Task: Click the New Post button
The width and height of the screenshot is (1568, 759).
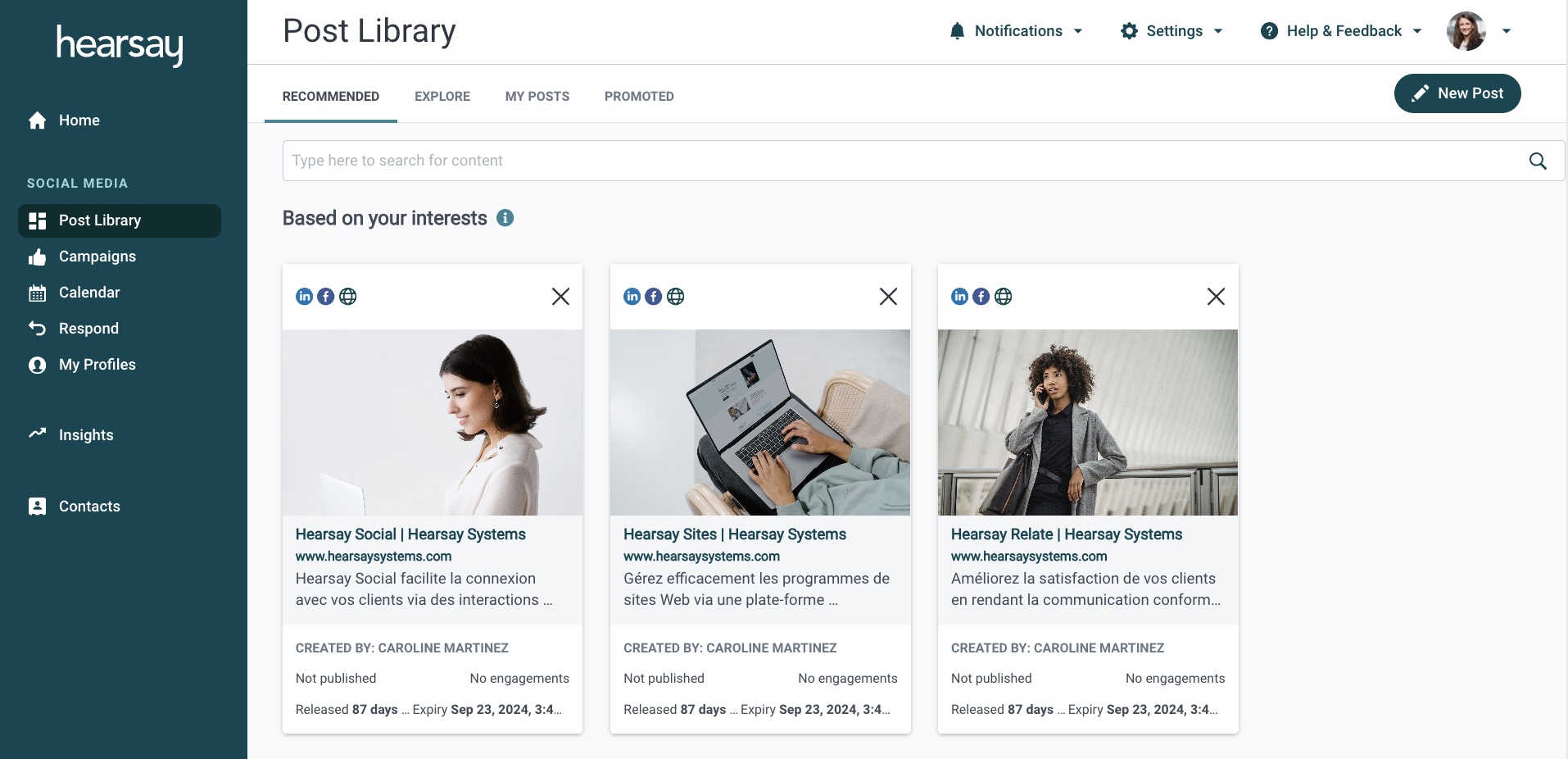Action: [x=1457, y=93]
